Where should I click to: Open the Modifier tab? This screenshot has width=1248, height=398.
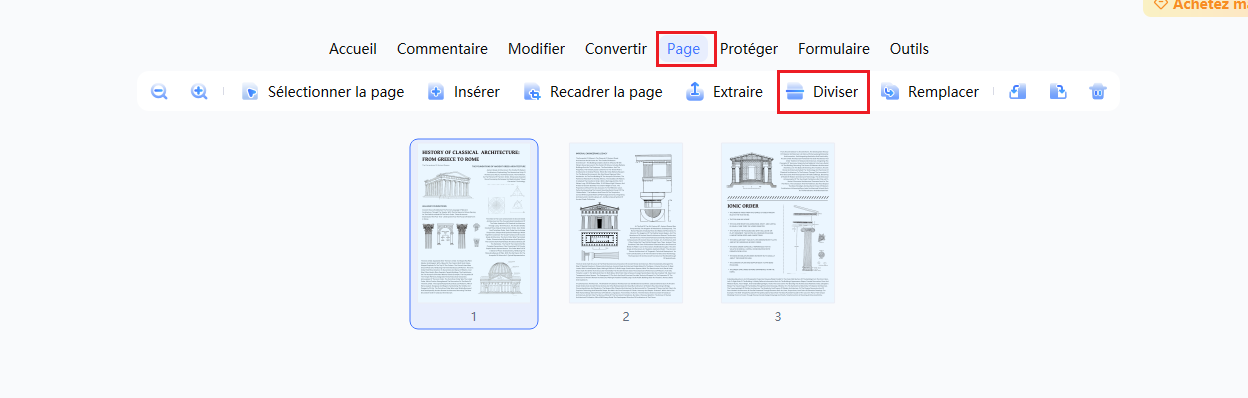point(536,48)
